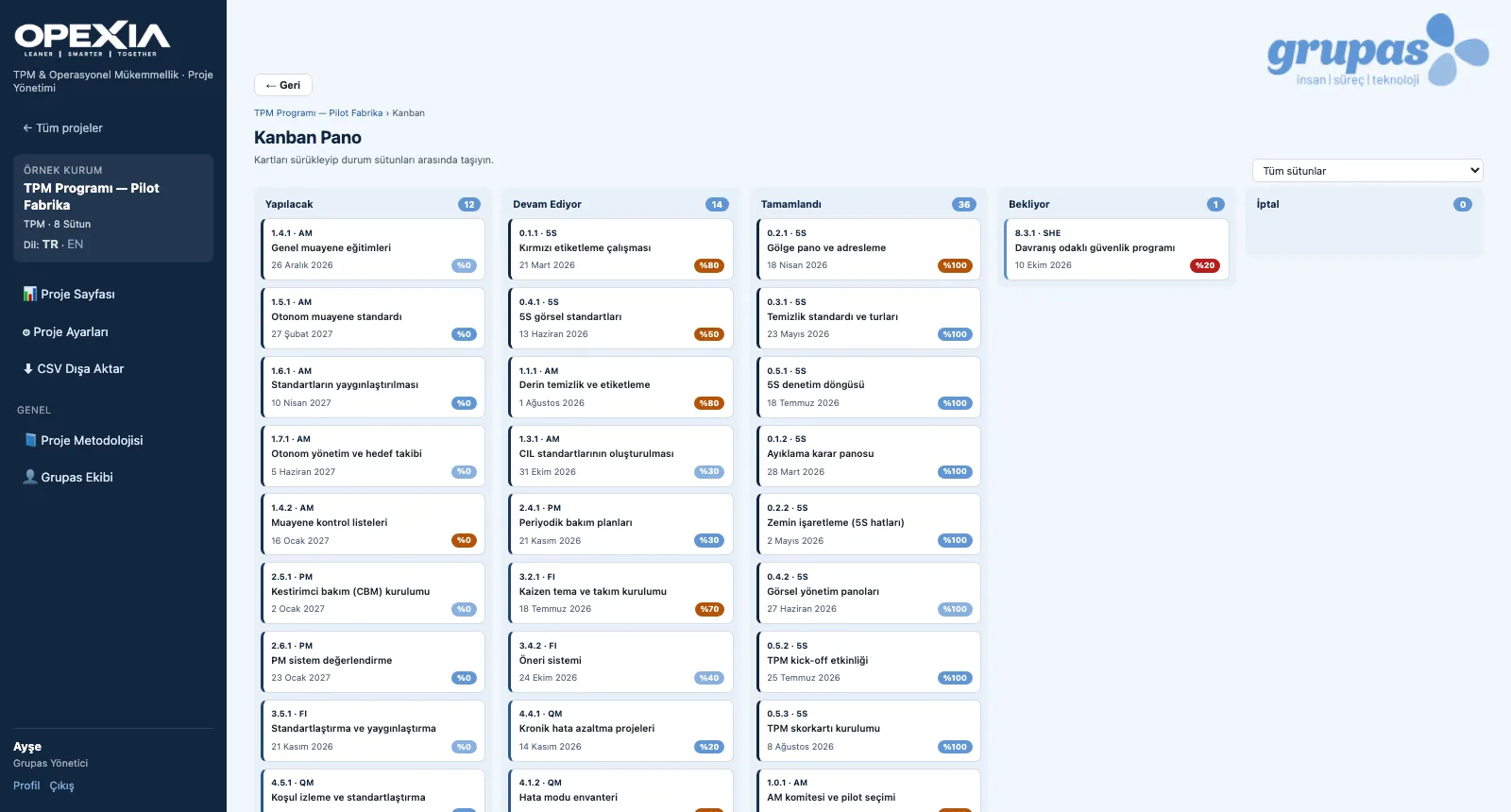Go back to Tüm projeler
Viewport: 1511px width, 812px height.
62,128
